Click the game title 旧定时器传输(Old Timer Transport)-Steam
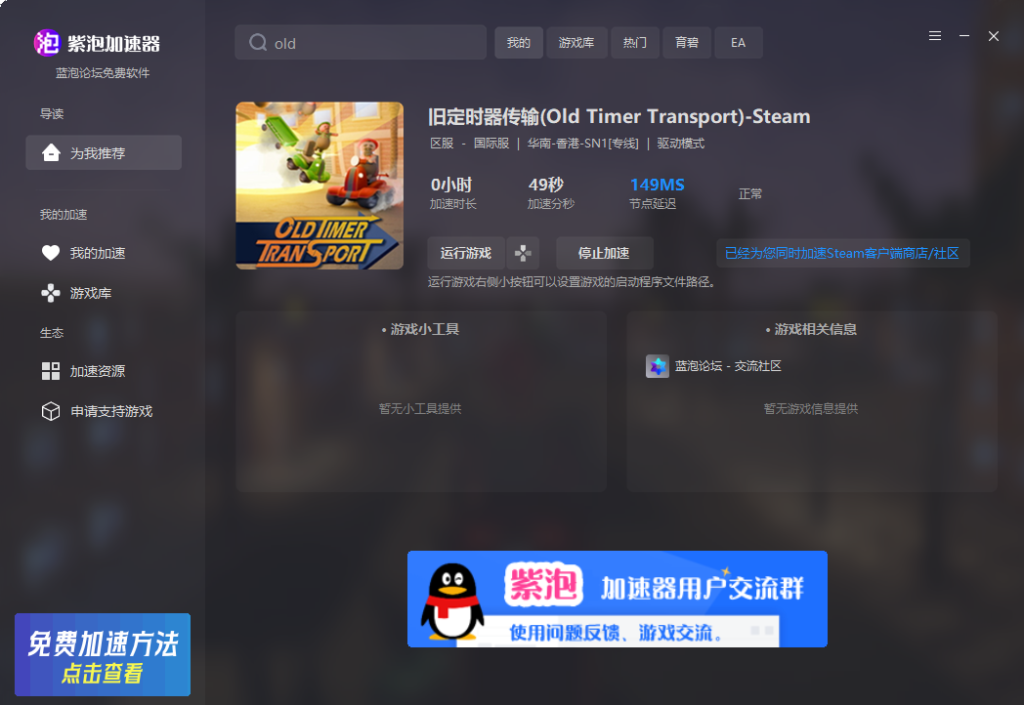 click(619, 116)
